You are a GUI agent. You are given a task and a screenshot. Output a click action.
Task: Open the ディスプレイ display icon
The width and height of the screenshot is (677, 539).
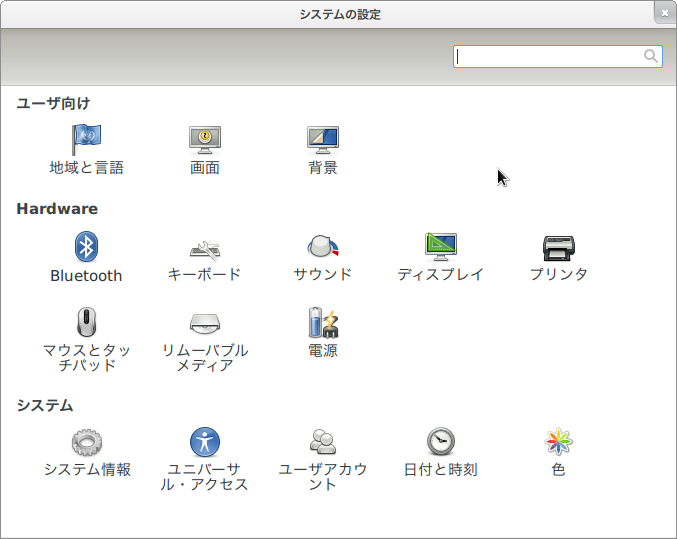[441, 247]
